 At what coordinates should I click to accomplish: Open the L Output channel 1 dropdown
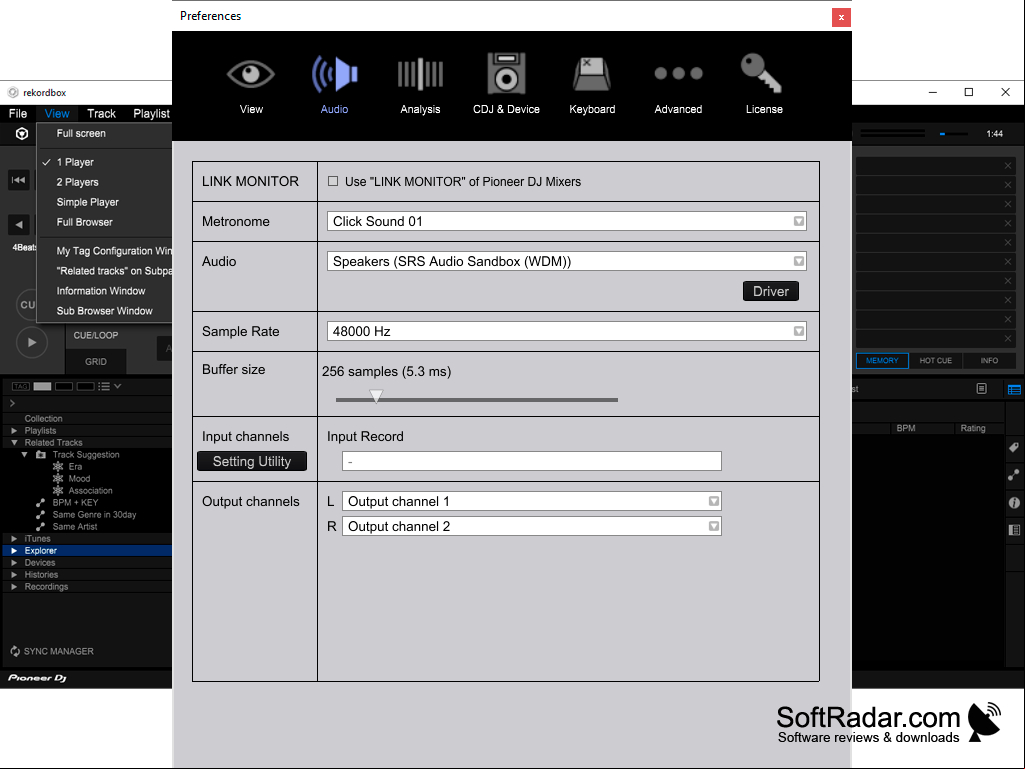(531, 502)
